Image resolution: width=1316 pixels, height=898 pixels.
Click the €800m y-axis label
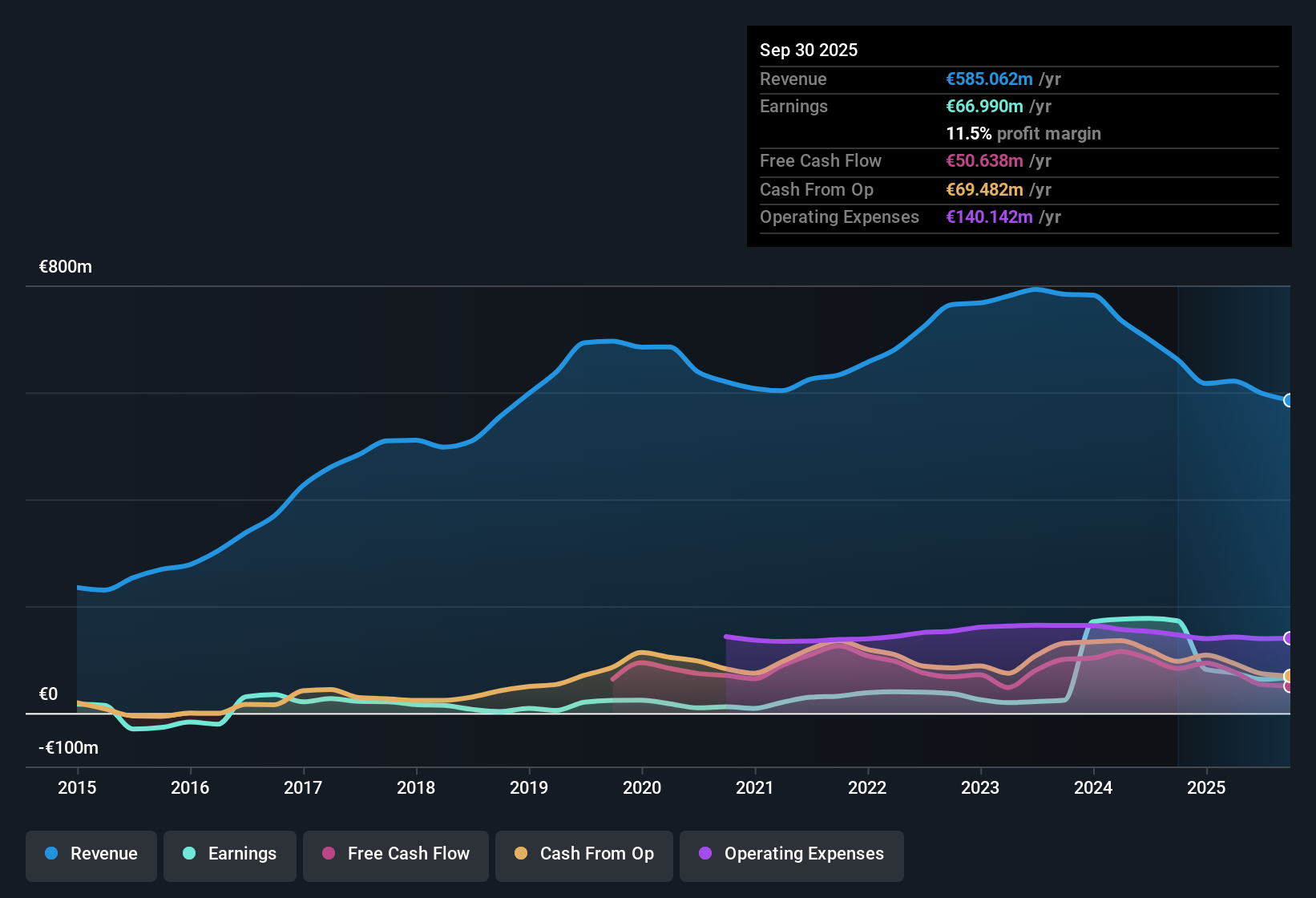[x=65, y=266]
